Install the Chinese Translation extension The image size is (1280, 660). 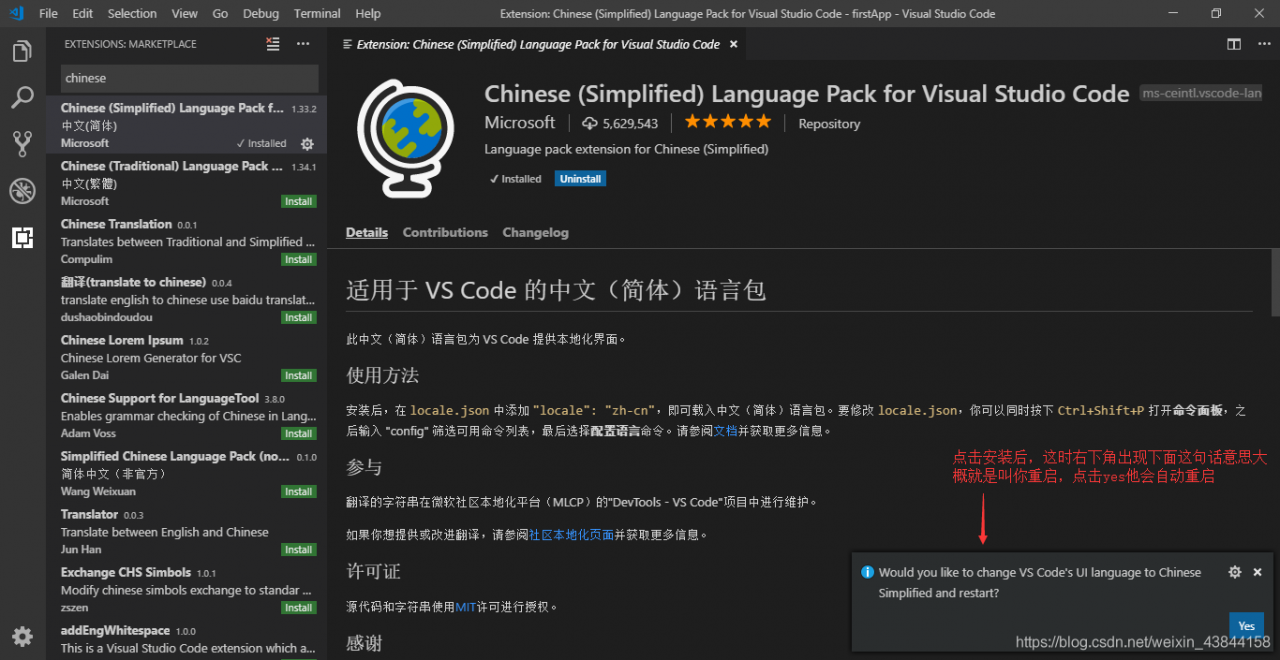click(299, 259)
